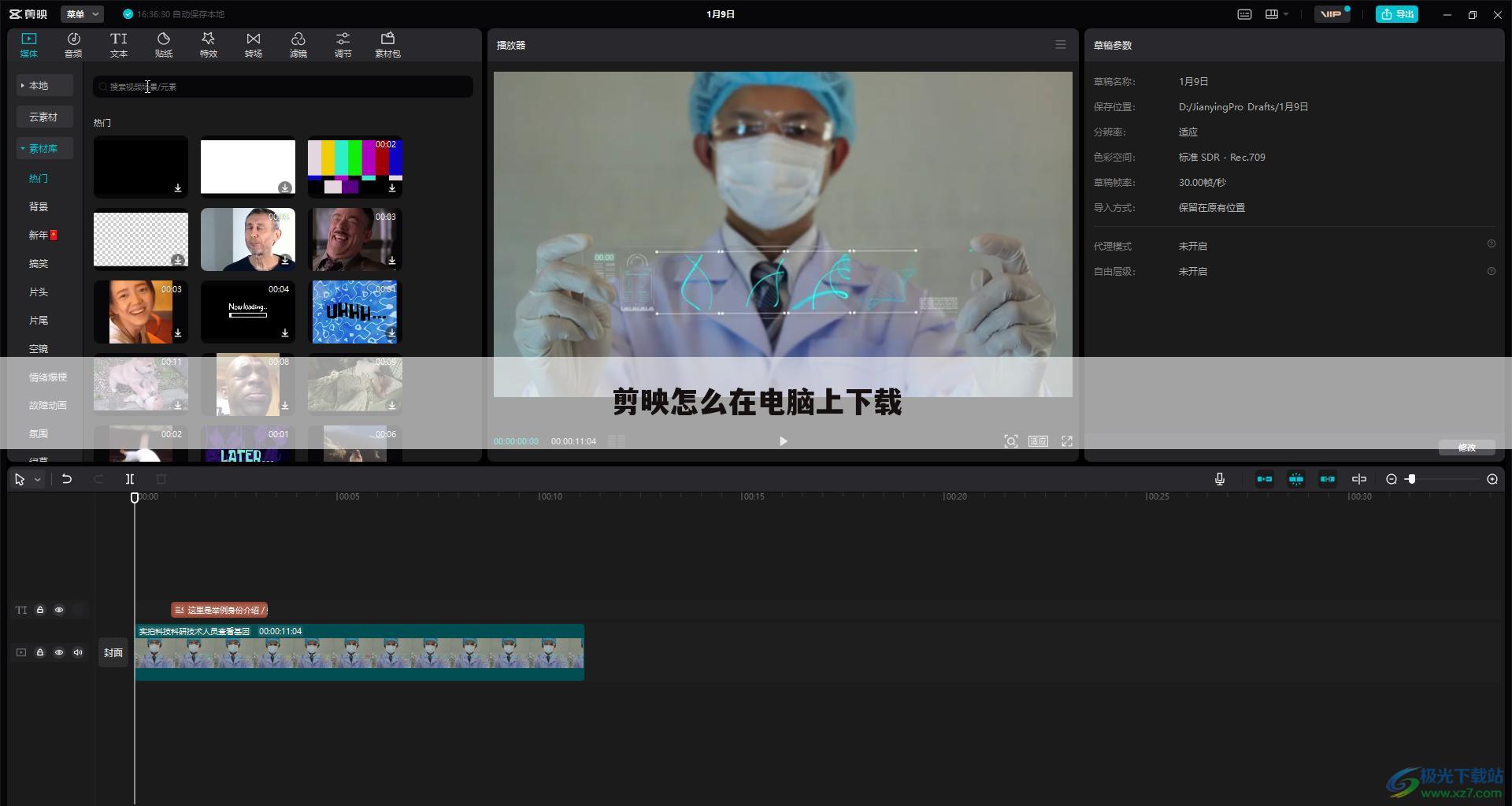Start voice recording with microphone icon
The image size is (1512, 806).
[x=1220, y=479]
